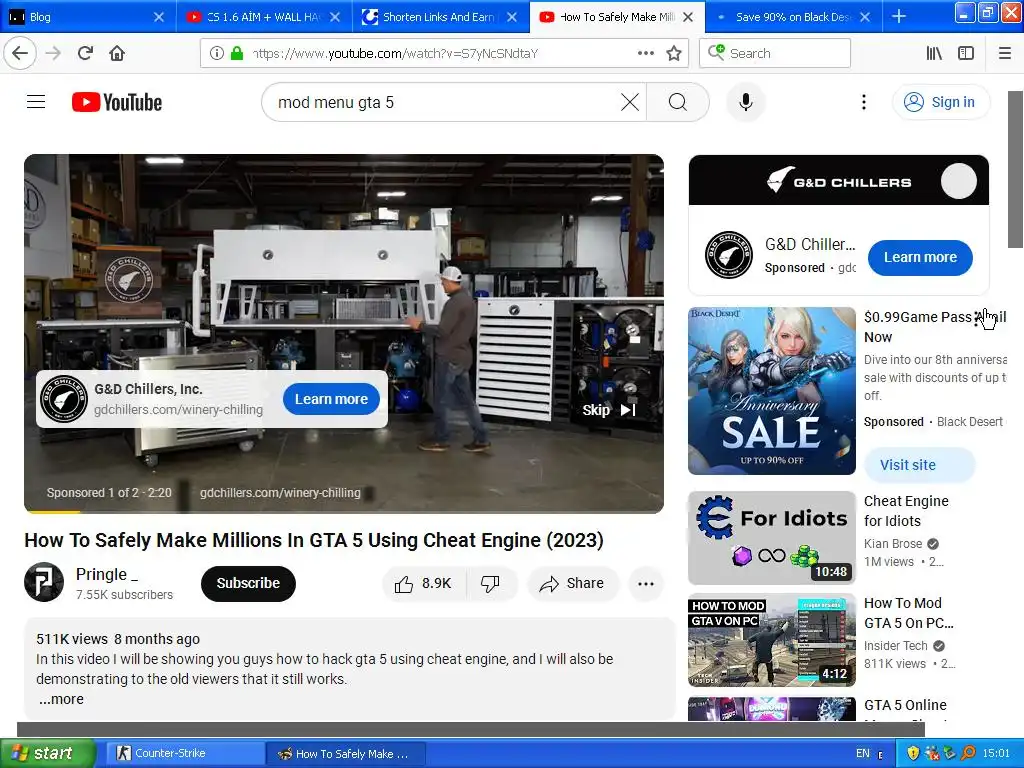Open How To Mod GTA V On PC thumbnail
Viewport: 1024px width, 768px height.
772,640
